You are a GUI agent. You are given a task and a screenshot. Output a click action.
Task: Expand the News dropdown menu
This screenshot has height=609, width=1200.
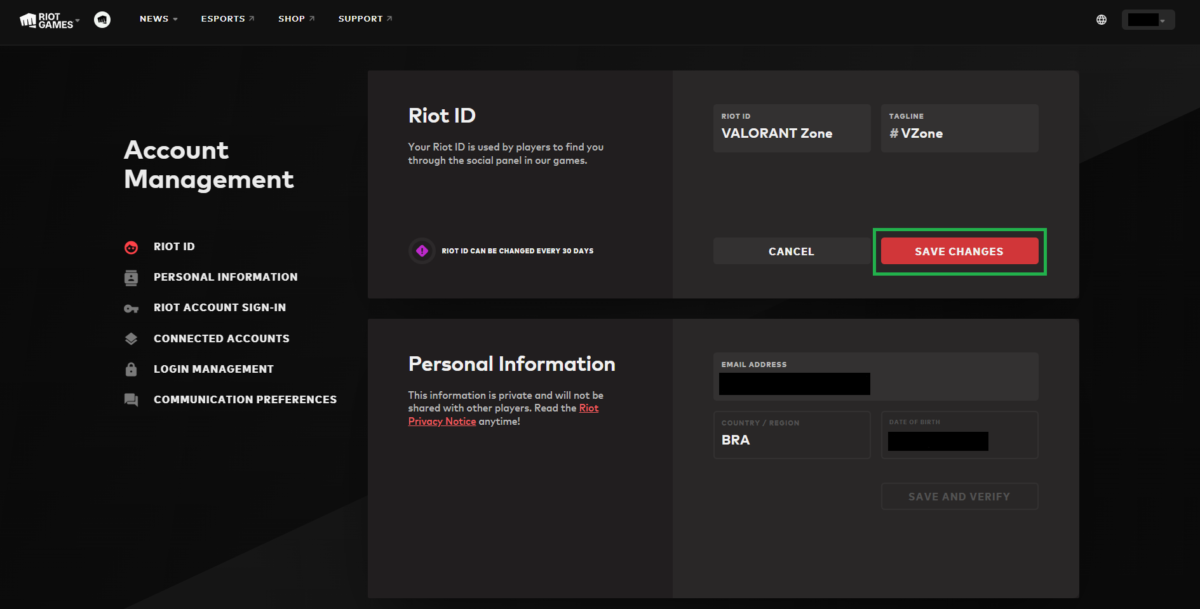(x=158, y=19)
